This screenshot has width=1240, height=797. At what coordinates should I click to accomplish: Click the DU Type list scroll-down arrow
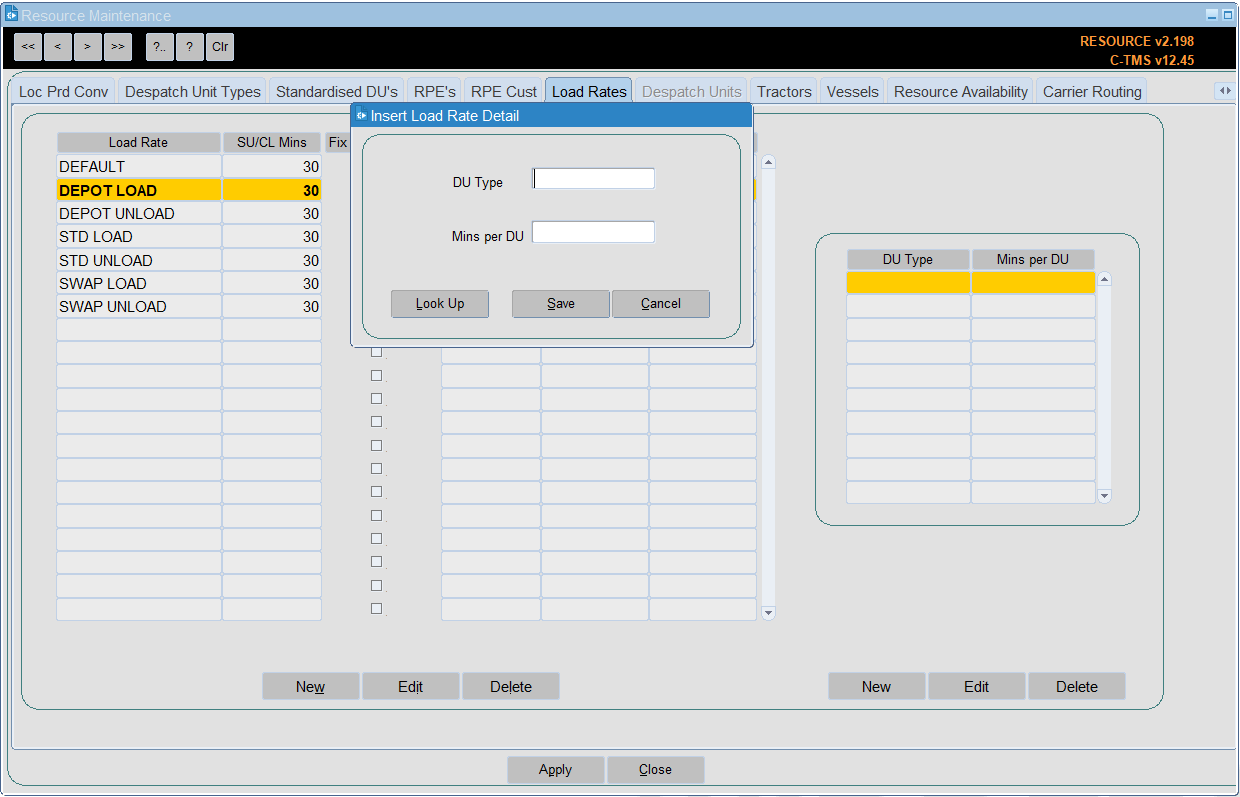pyautogui.click(x=1104, y=495)
